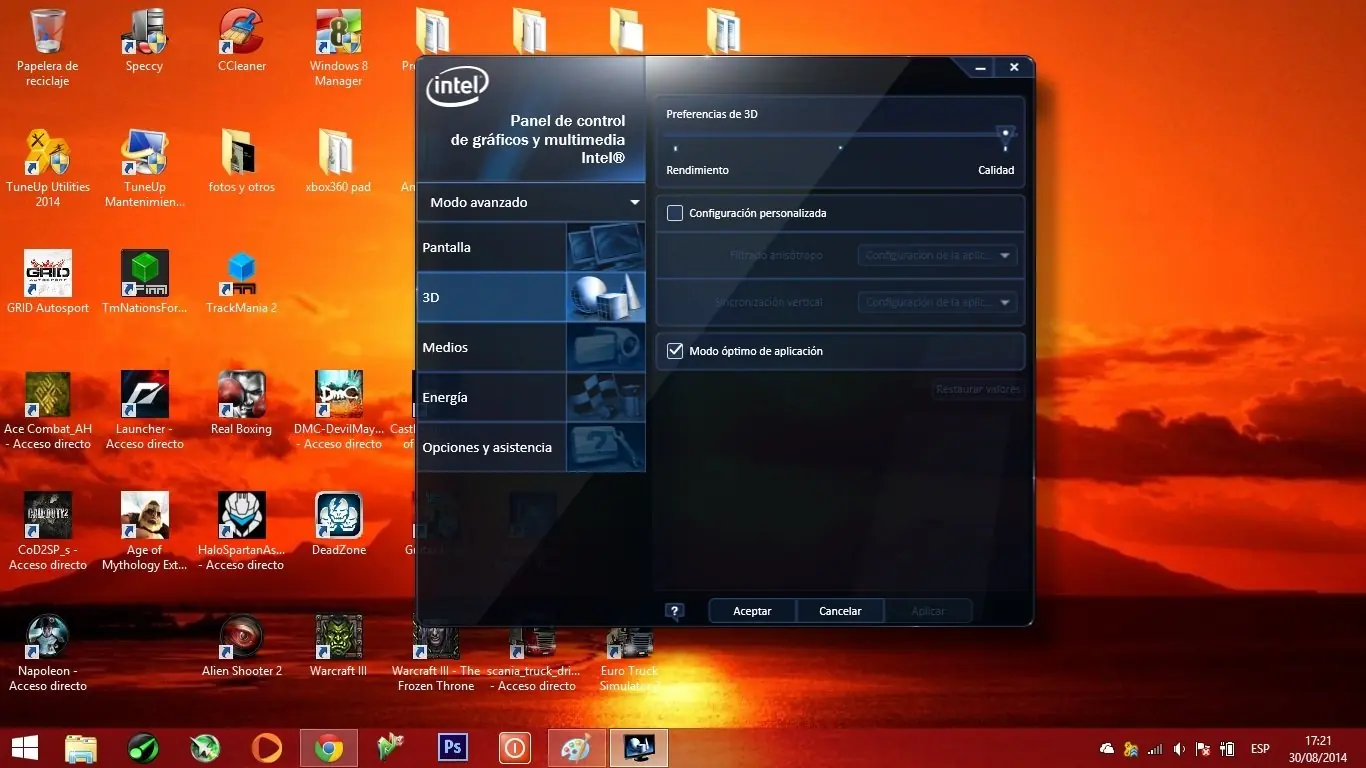Open Action Center flag tray icon
This screenshot has width=1366, height=768.
[1204, 749]
